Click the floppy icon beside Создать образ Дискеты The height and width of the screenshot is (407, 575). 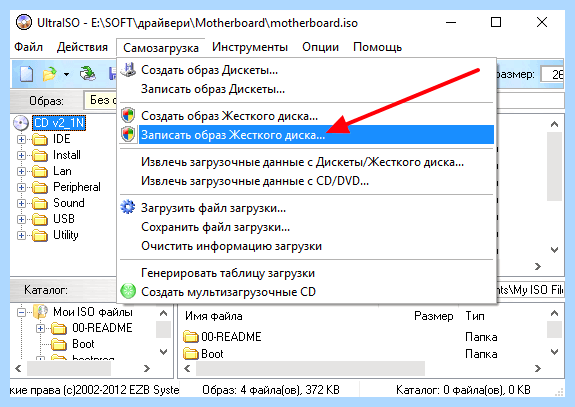click(x=128, y=70)
